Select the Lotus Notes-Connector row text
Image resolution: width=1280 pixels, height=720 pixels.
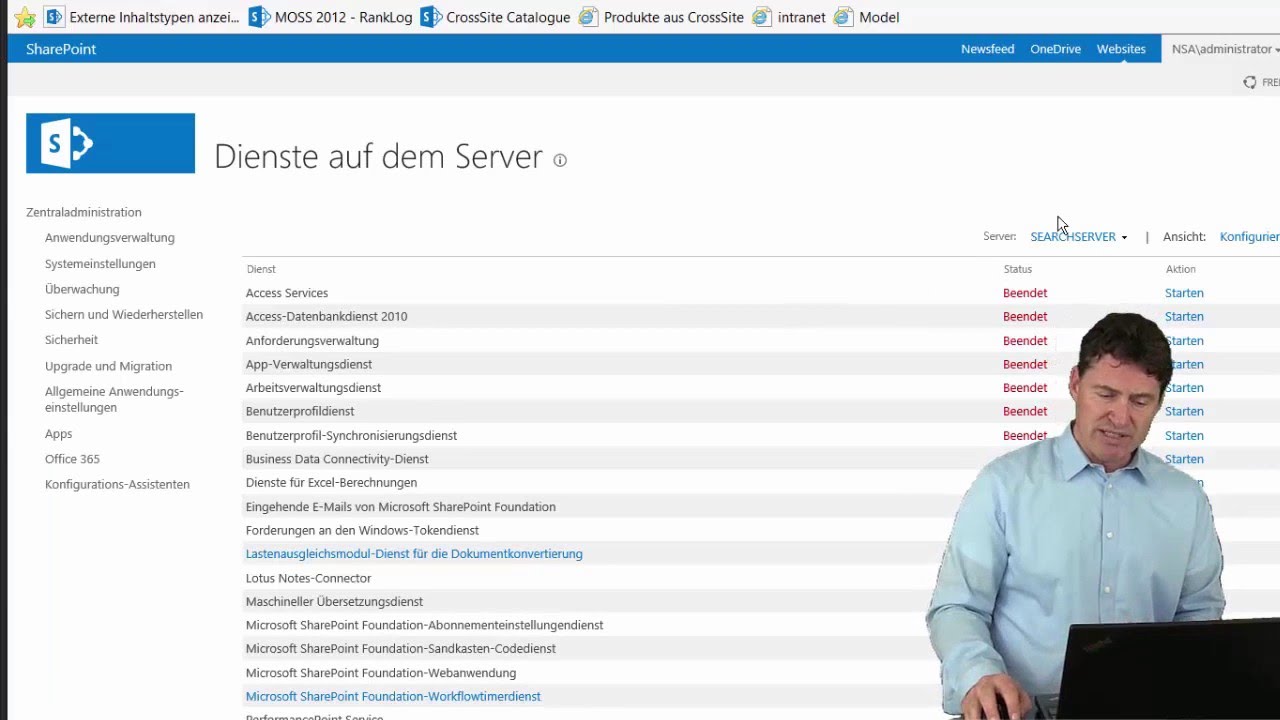point(308,578)
